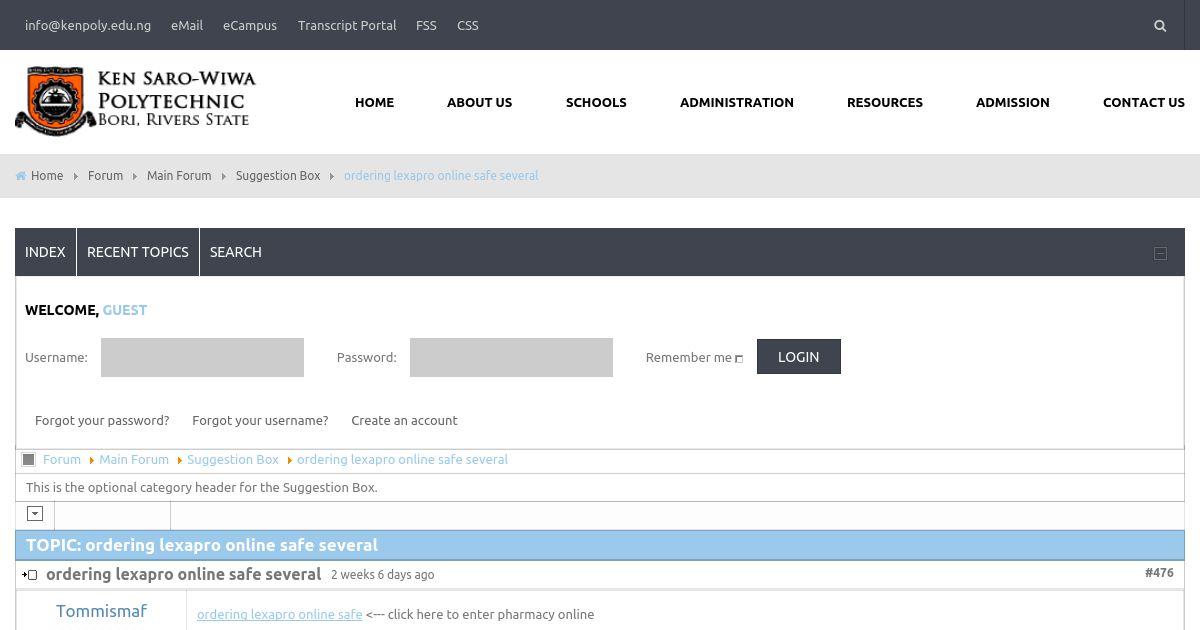
Task: Open the ADMISSION menu
Action: coord(1013,102)
